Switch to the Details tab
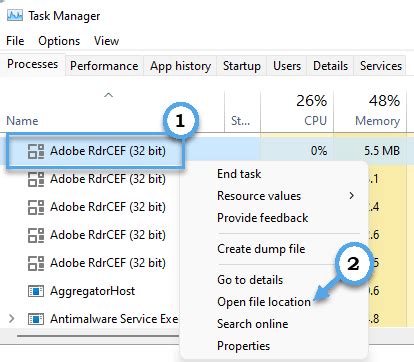Viewport: 414px width, 362px height. tap(330, 66)
